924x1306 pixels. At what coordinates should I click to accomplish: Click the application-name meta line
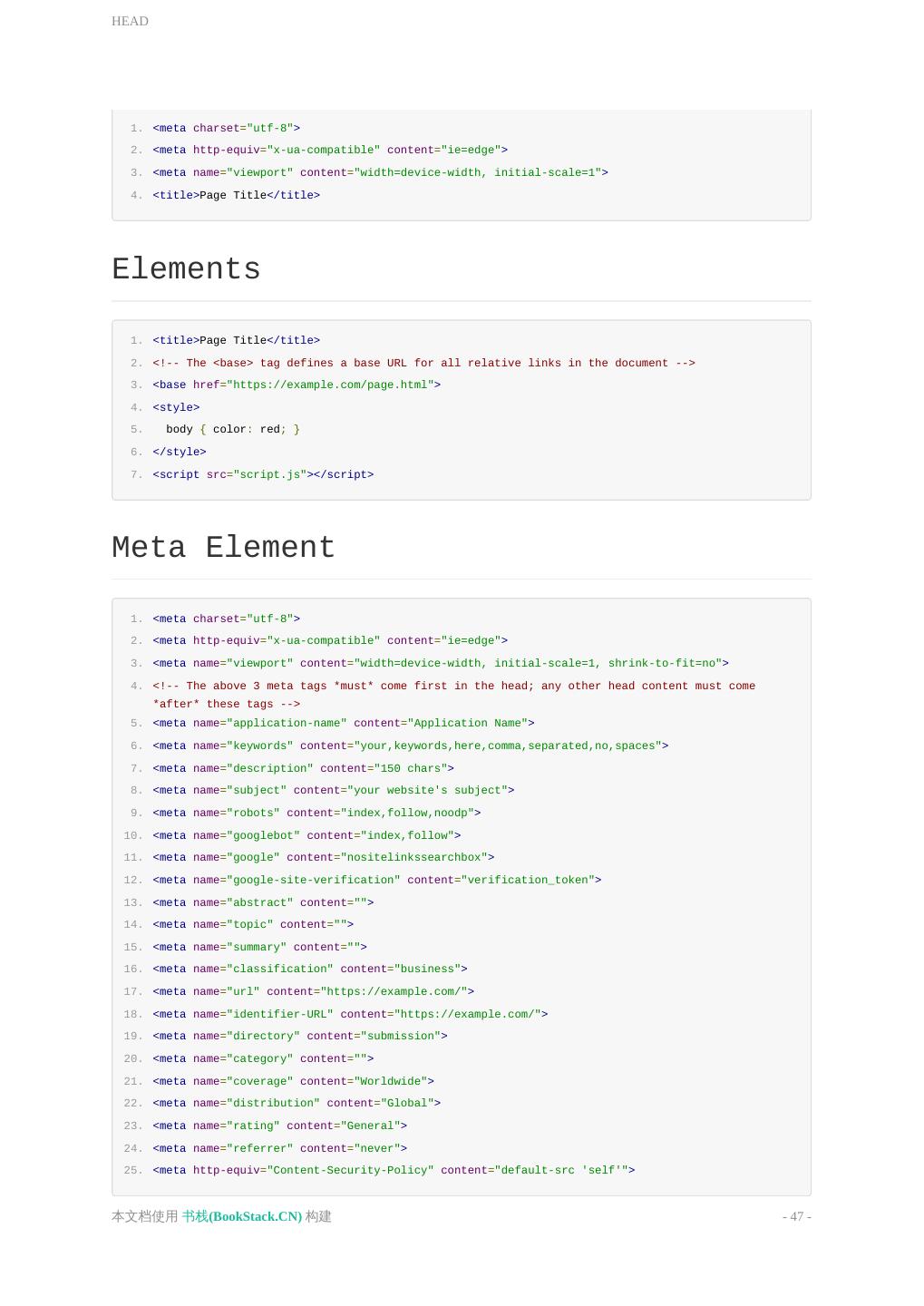[x=343, y=723]
